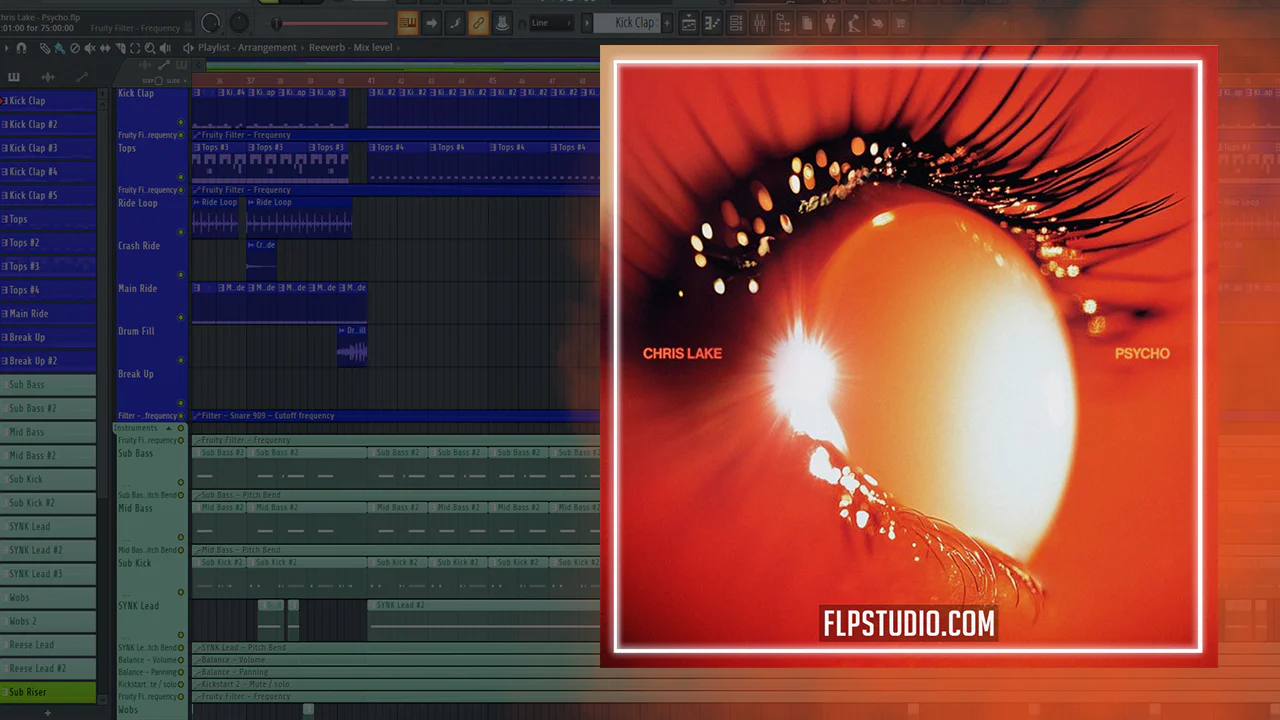Open the piano roll view icon
Screen dimensions: 1280x720
[713, 23]
